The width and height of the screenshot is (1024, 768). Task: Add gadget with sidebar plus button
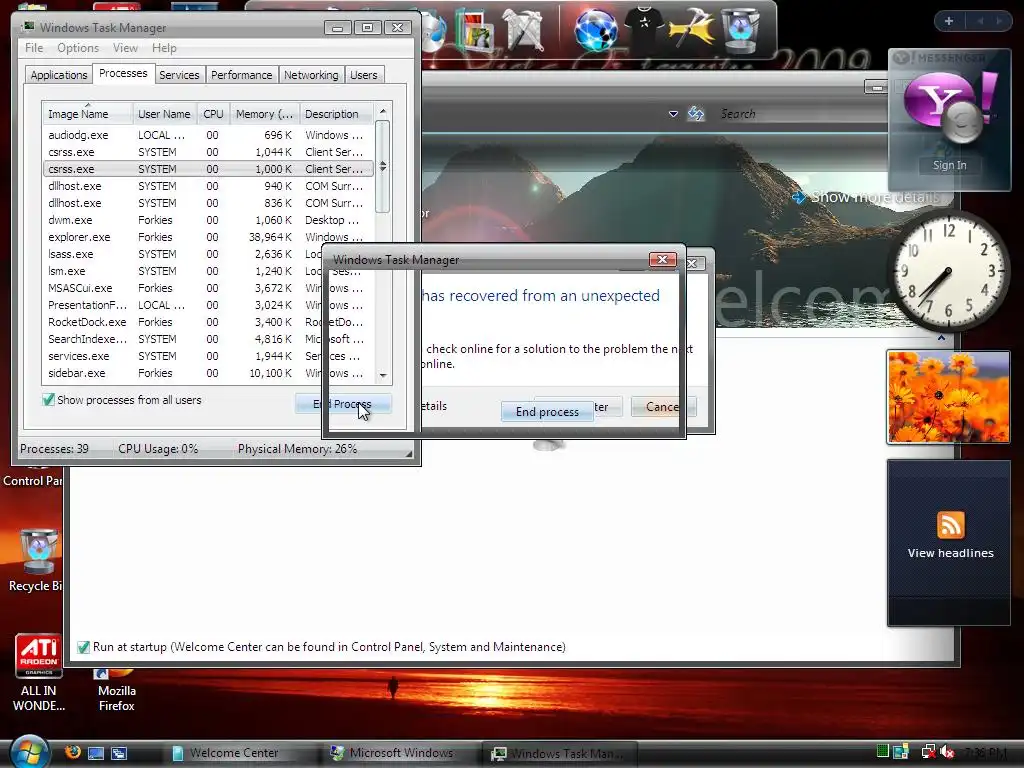949,21
